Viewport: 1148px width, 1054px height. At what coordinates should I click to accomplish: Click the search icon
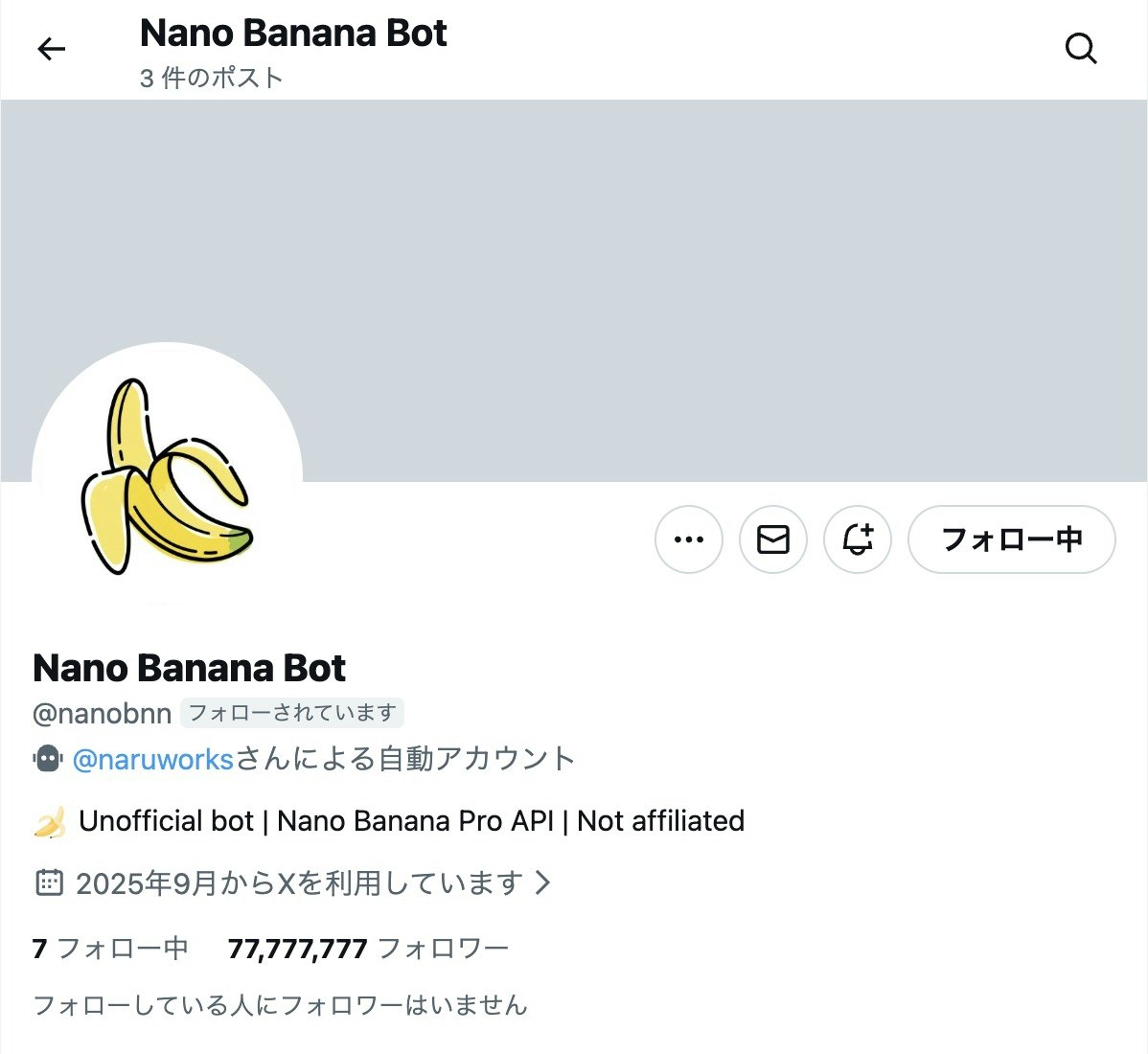tap(1081, 48)
